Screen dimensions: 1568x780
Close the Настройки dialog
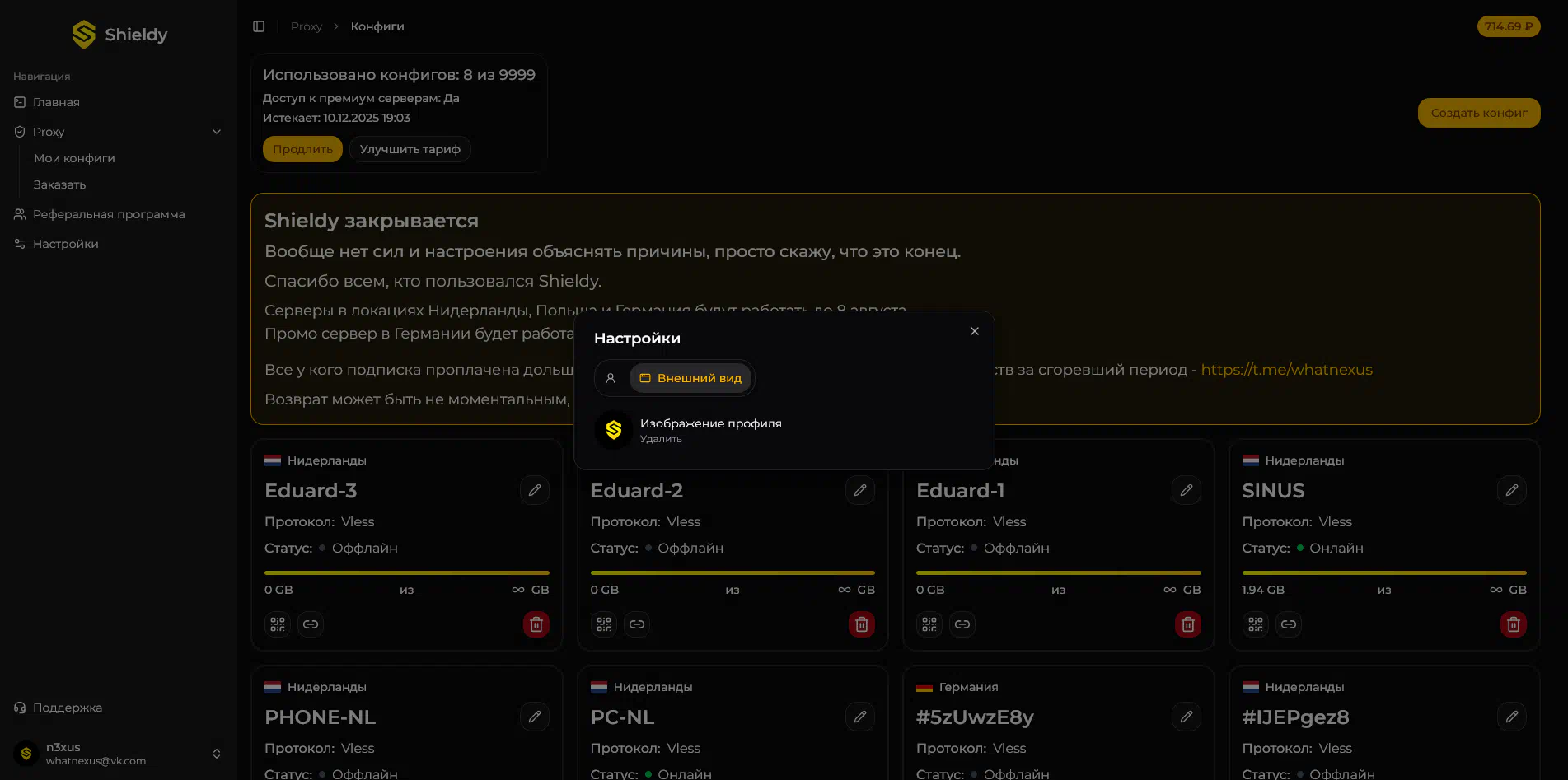click(x=975, y=331)
